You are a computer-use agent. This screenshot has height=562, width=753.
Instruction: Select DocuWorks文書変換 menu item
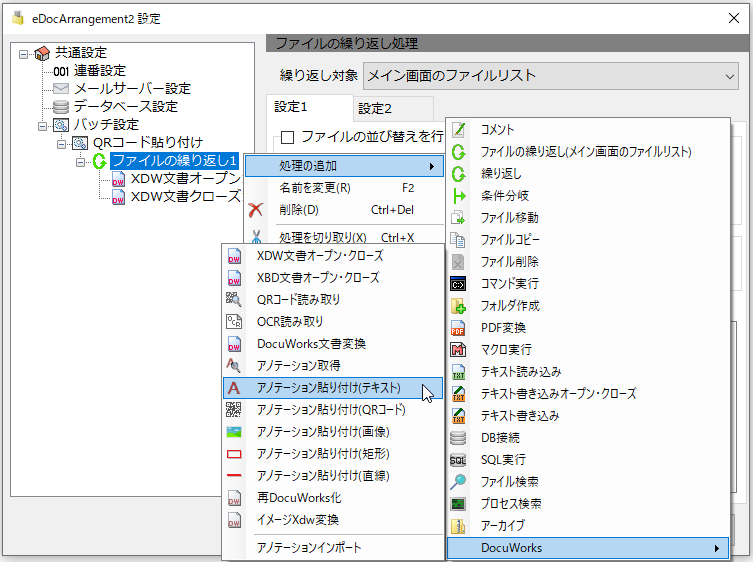[x=333, y=344]
